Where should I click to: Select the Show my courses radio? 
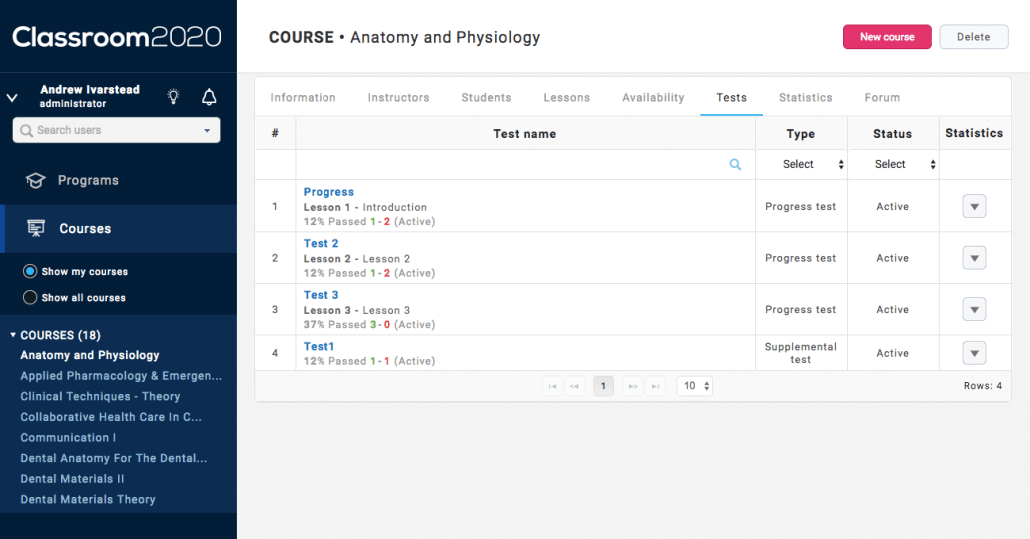(30, 271)
